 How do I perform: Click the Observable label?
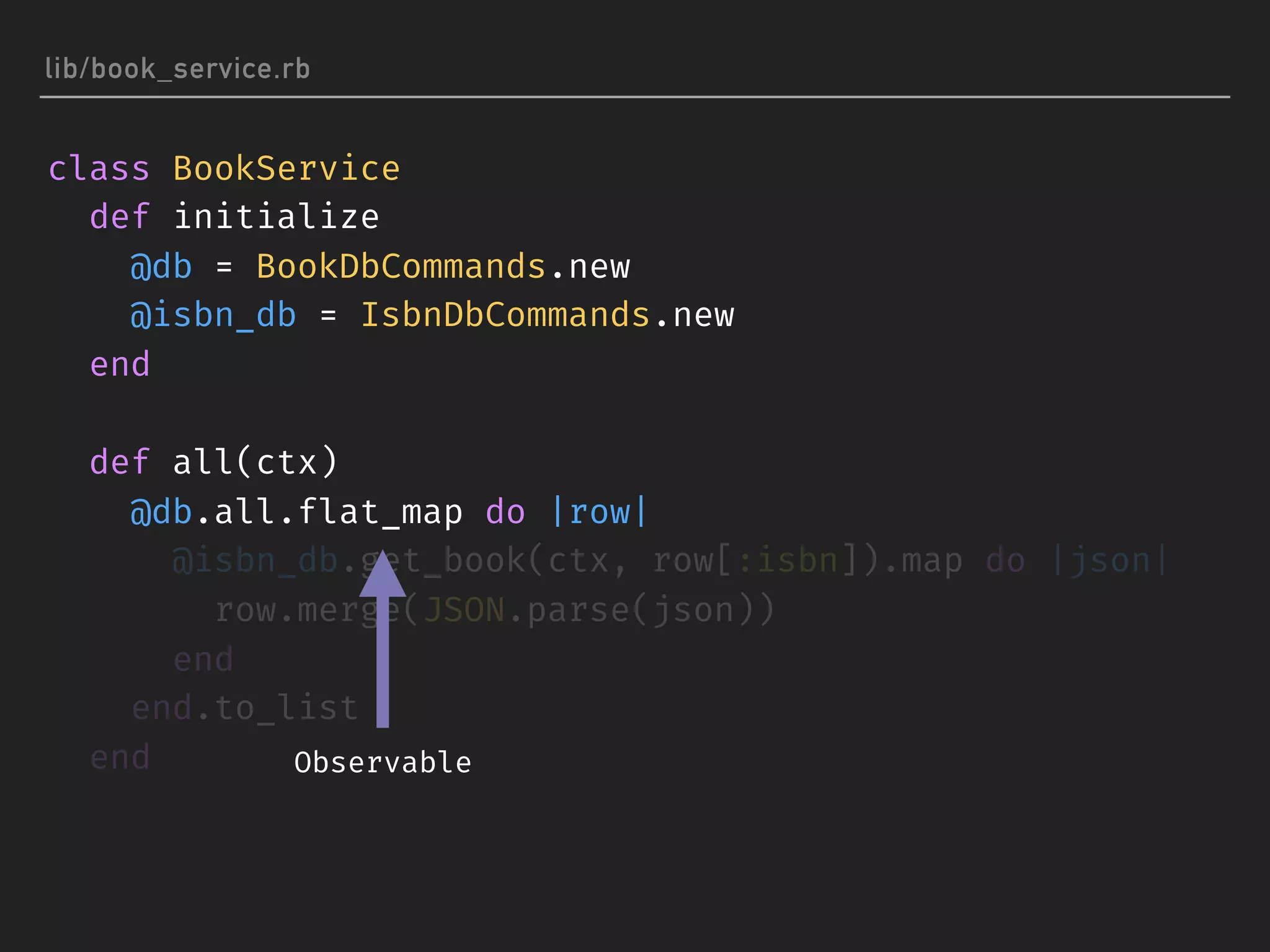click(383, 762)
